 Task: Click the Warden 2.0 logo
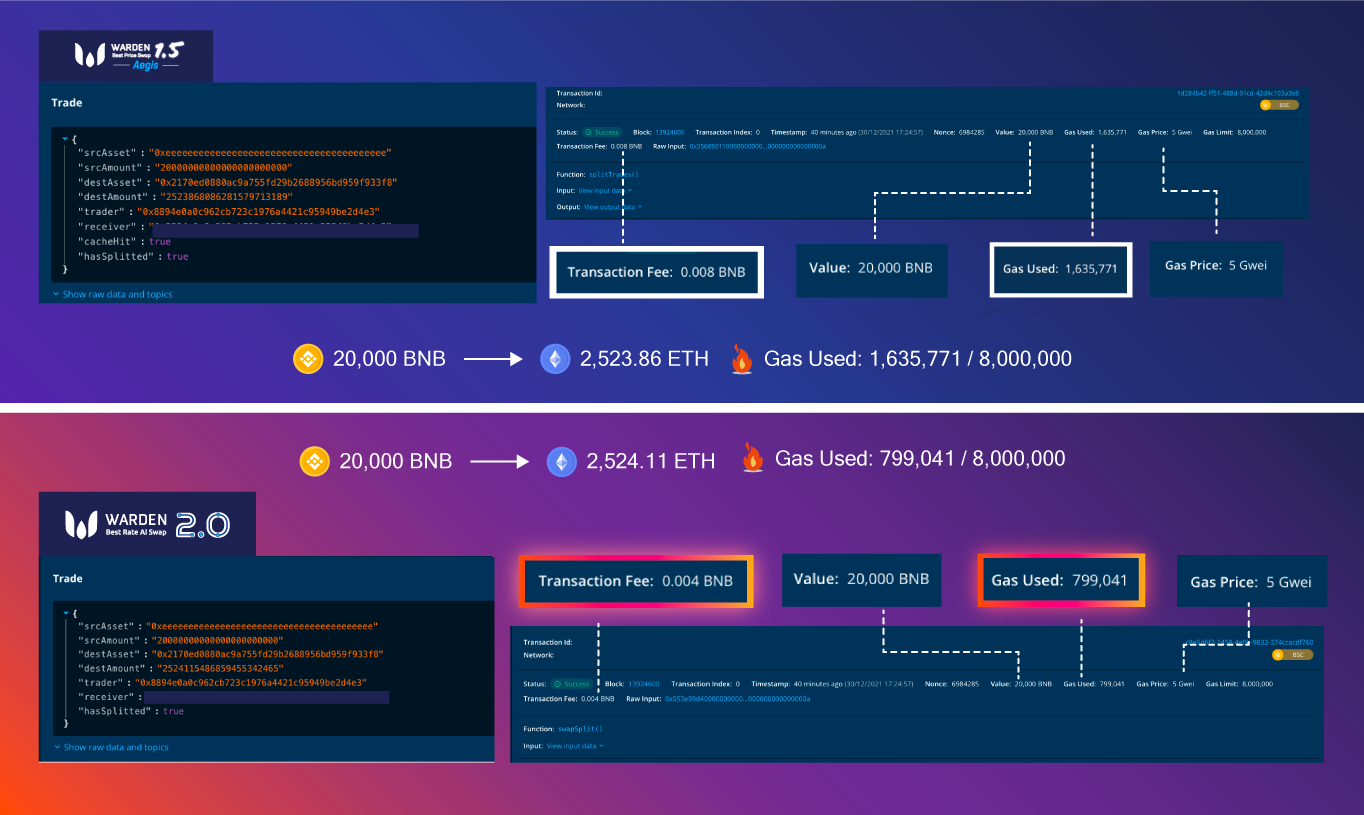point(147,524)
